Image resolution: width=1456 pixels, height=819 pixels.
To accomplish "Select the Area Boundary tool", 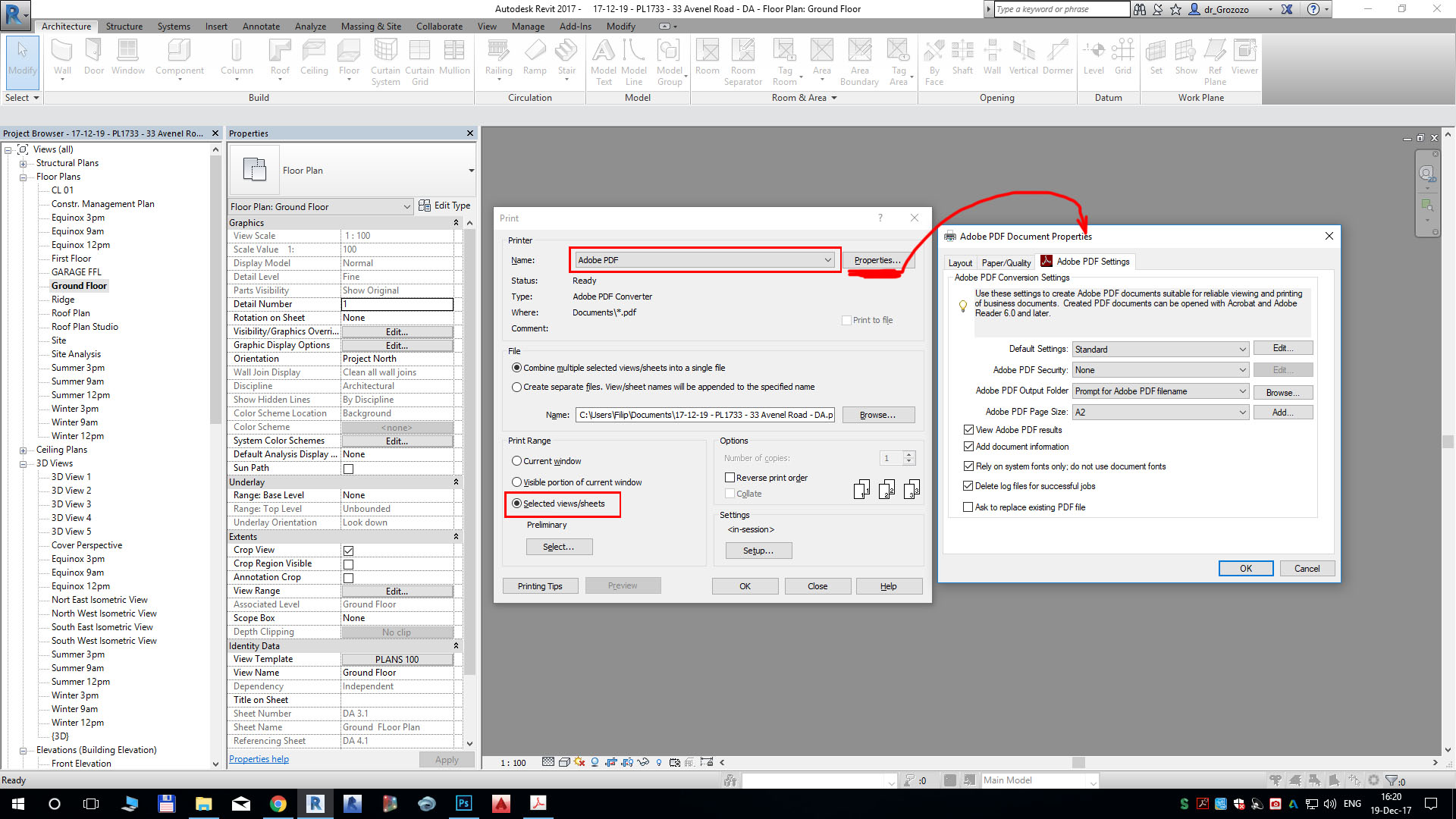I will [x=859, y=62].
